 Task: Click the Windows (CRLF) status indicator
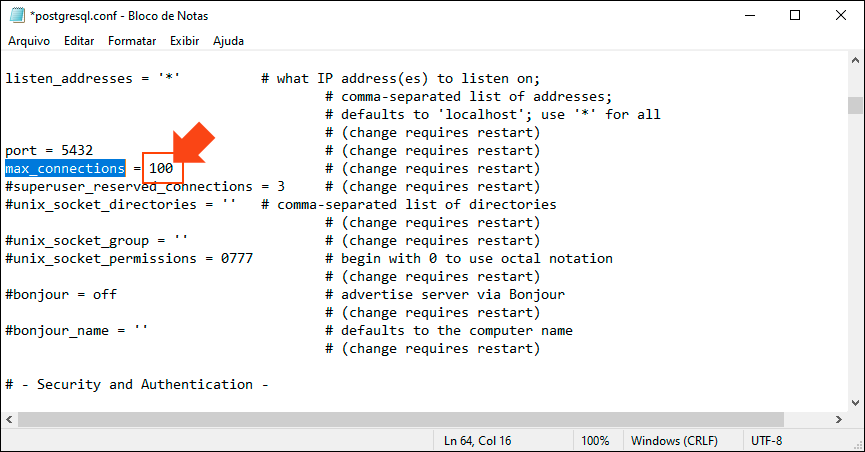[669, 440]
